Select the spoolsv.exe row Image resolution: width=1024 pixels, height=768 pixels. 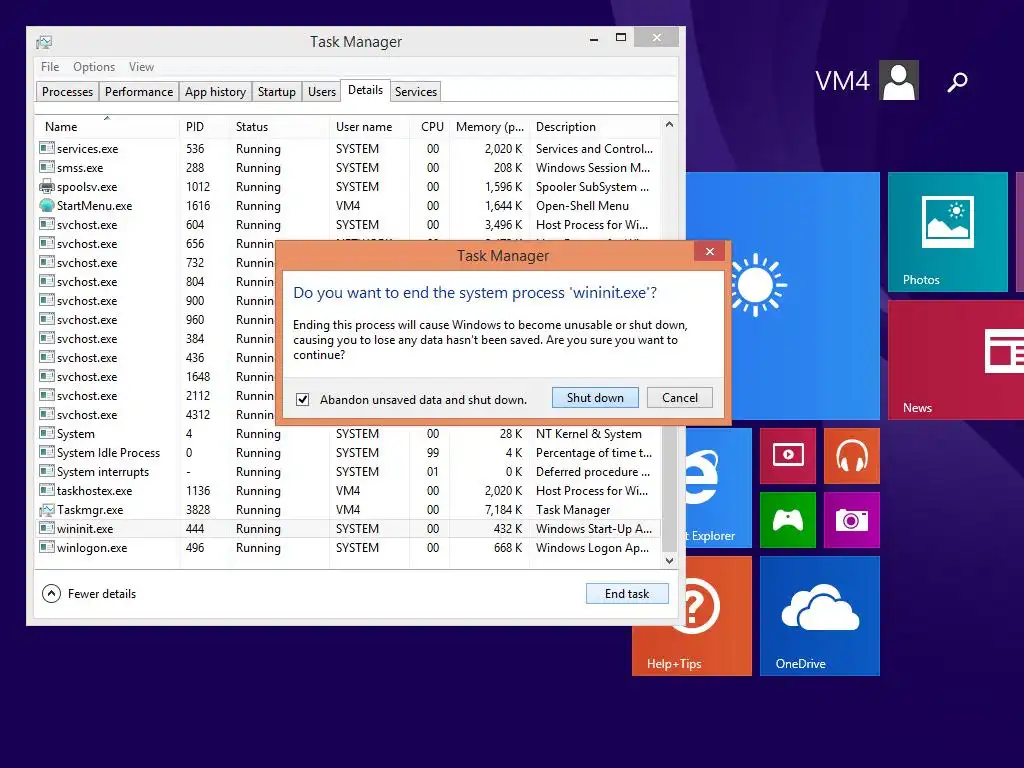tap(348, 187)
